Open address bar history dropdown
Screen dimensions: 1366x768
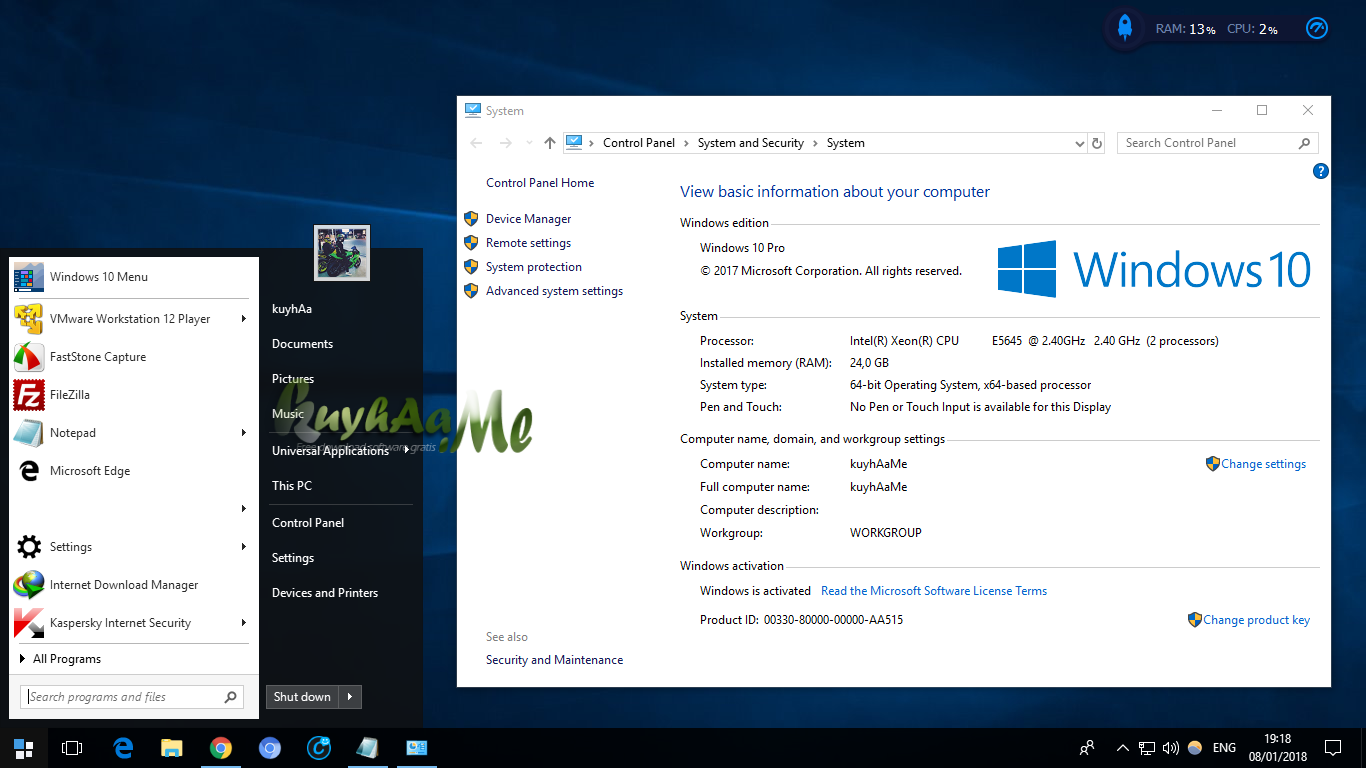pos(1079,143)
